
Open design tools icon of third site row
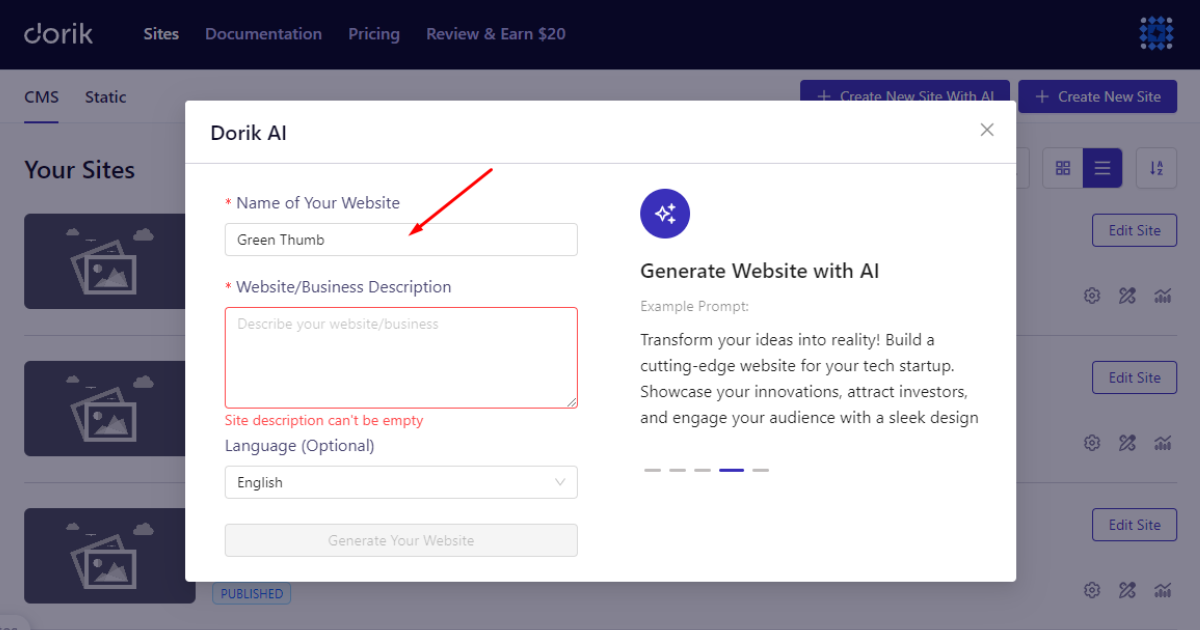click(1127, 589)
